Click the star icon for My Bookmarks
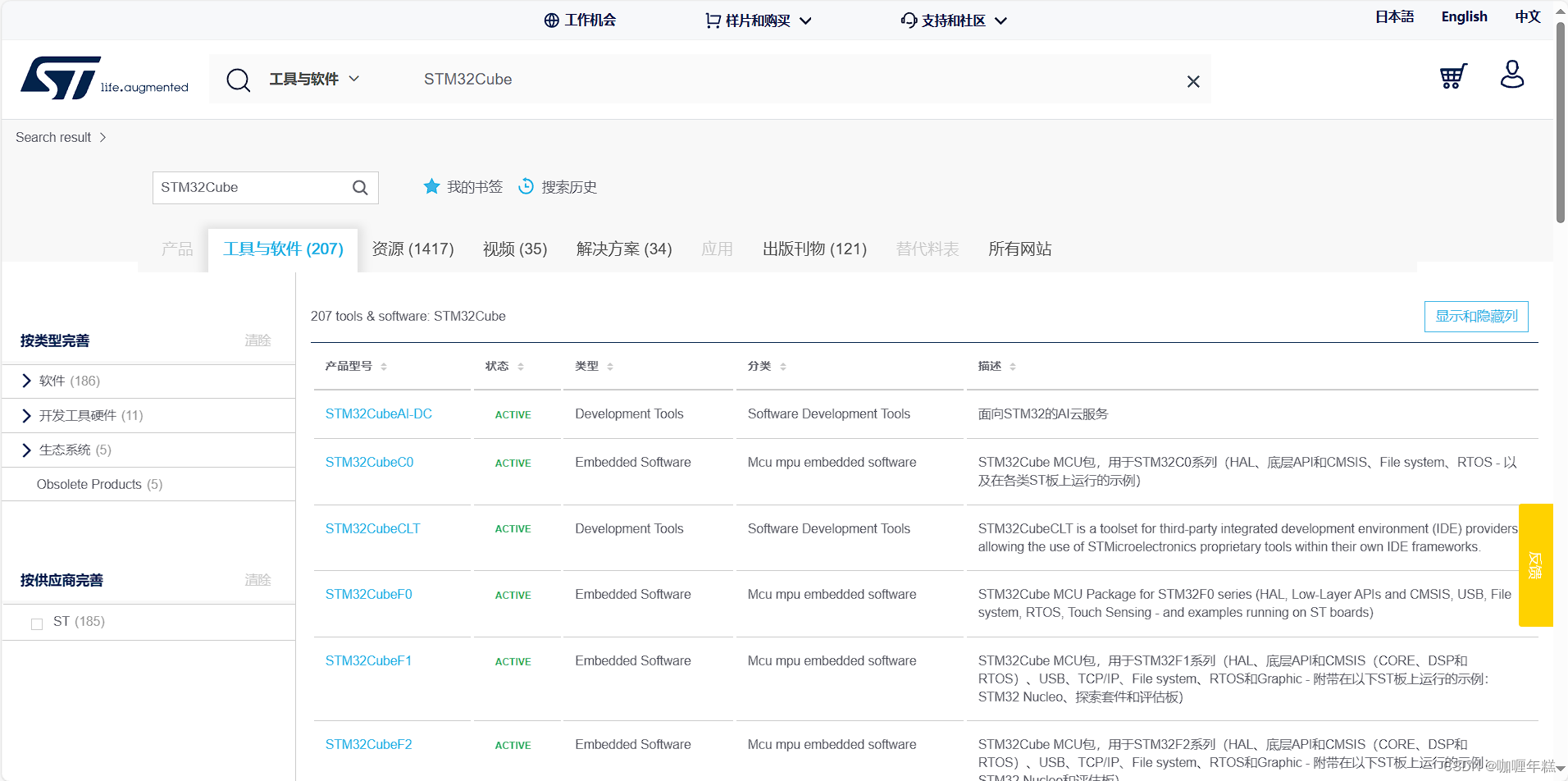The height and width of the screenshot is (781, 1568). (x=431, y=186)
